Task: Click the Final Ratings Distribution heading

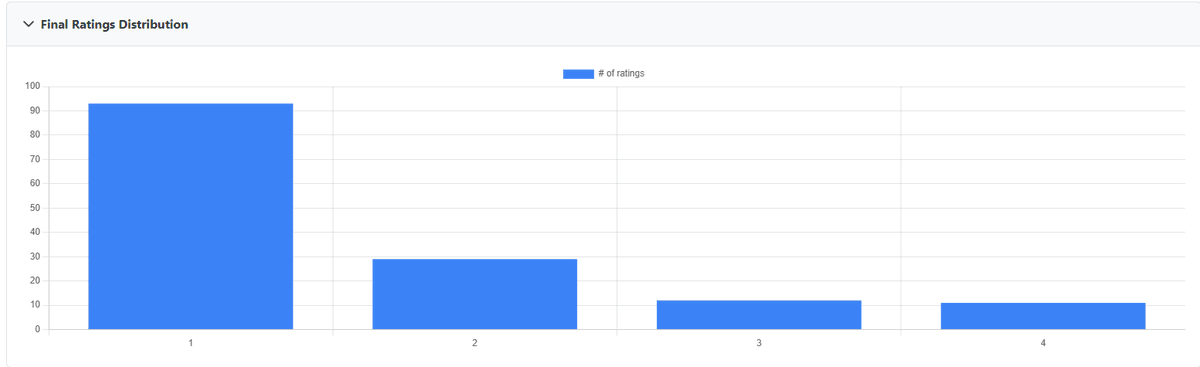Action: [x=114, y=24]
